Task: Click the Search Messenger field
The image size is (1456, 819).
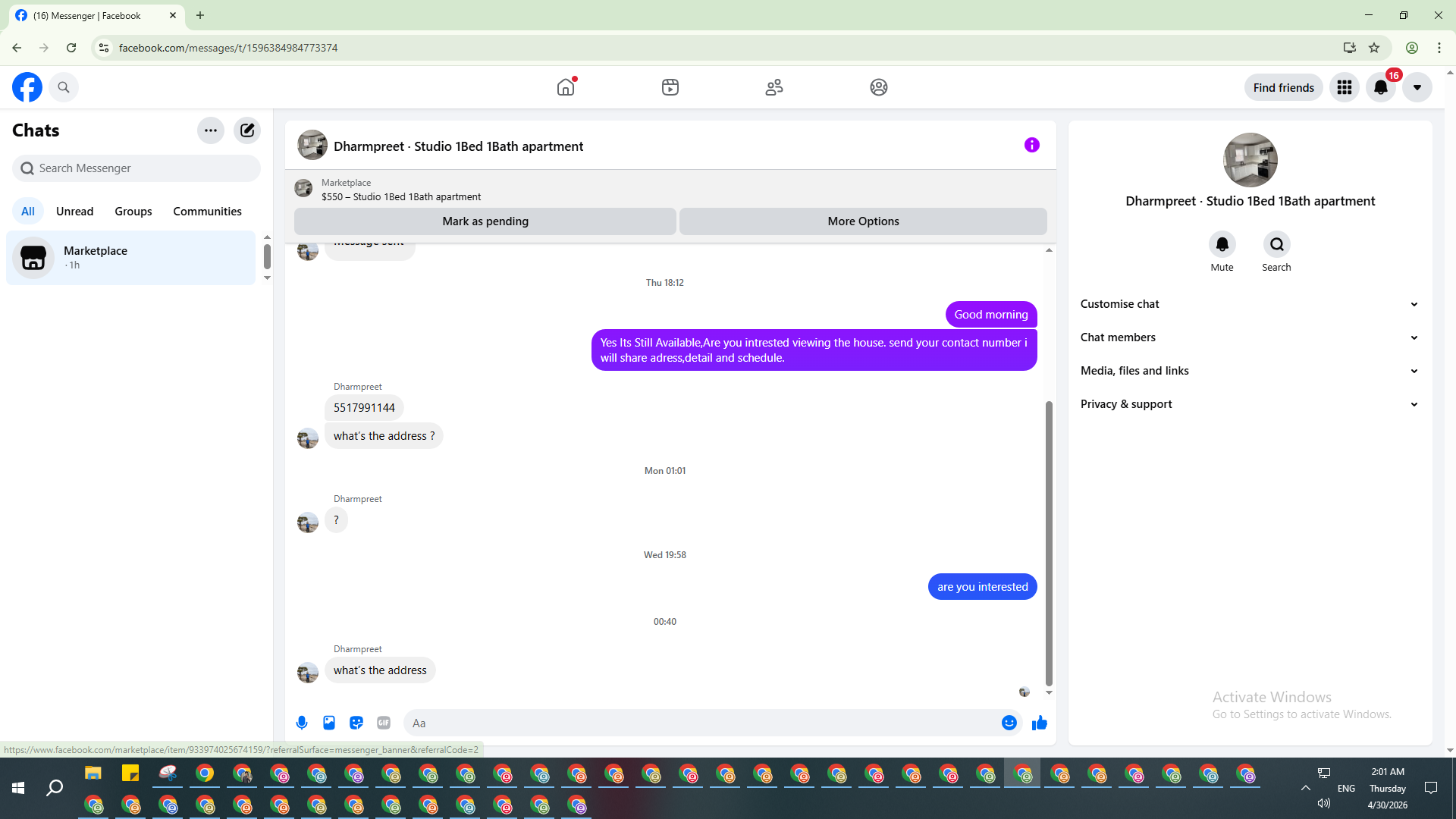Action: [136, 168]
